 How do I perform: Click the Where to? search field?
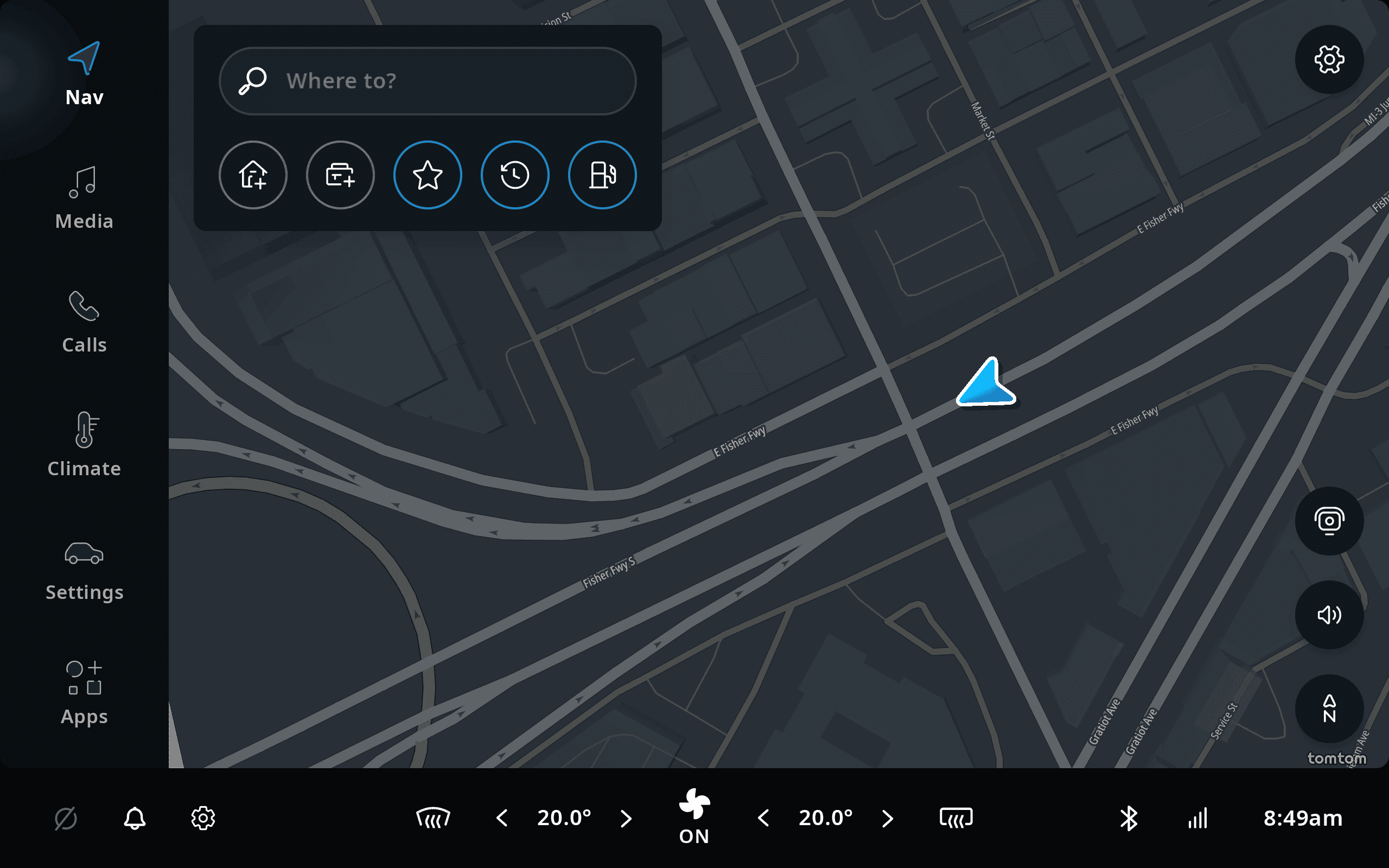point(428,81)
